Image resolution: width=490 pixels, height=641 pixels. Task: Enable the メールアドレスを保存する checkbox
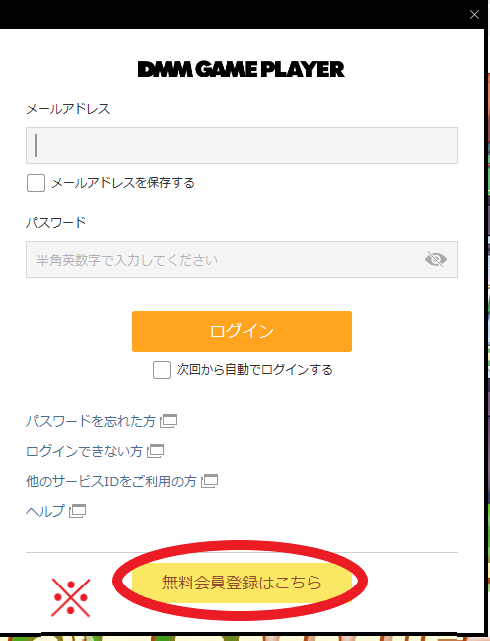tap(36, 183)
